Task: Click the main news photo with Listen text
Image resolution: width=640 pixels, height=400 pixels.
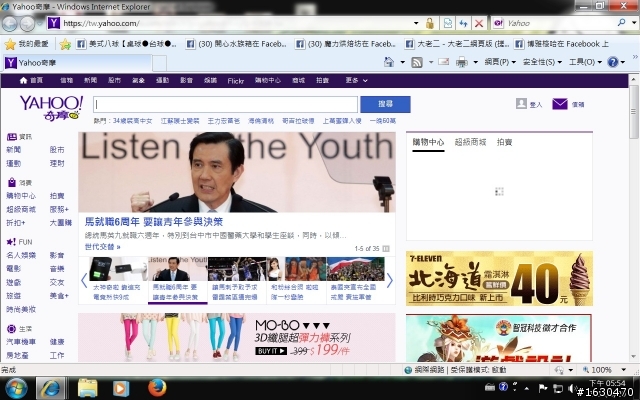Action: 237,172
